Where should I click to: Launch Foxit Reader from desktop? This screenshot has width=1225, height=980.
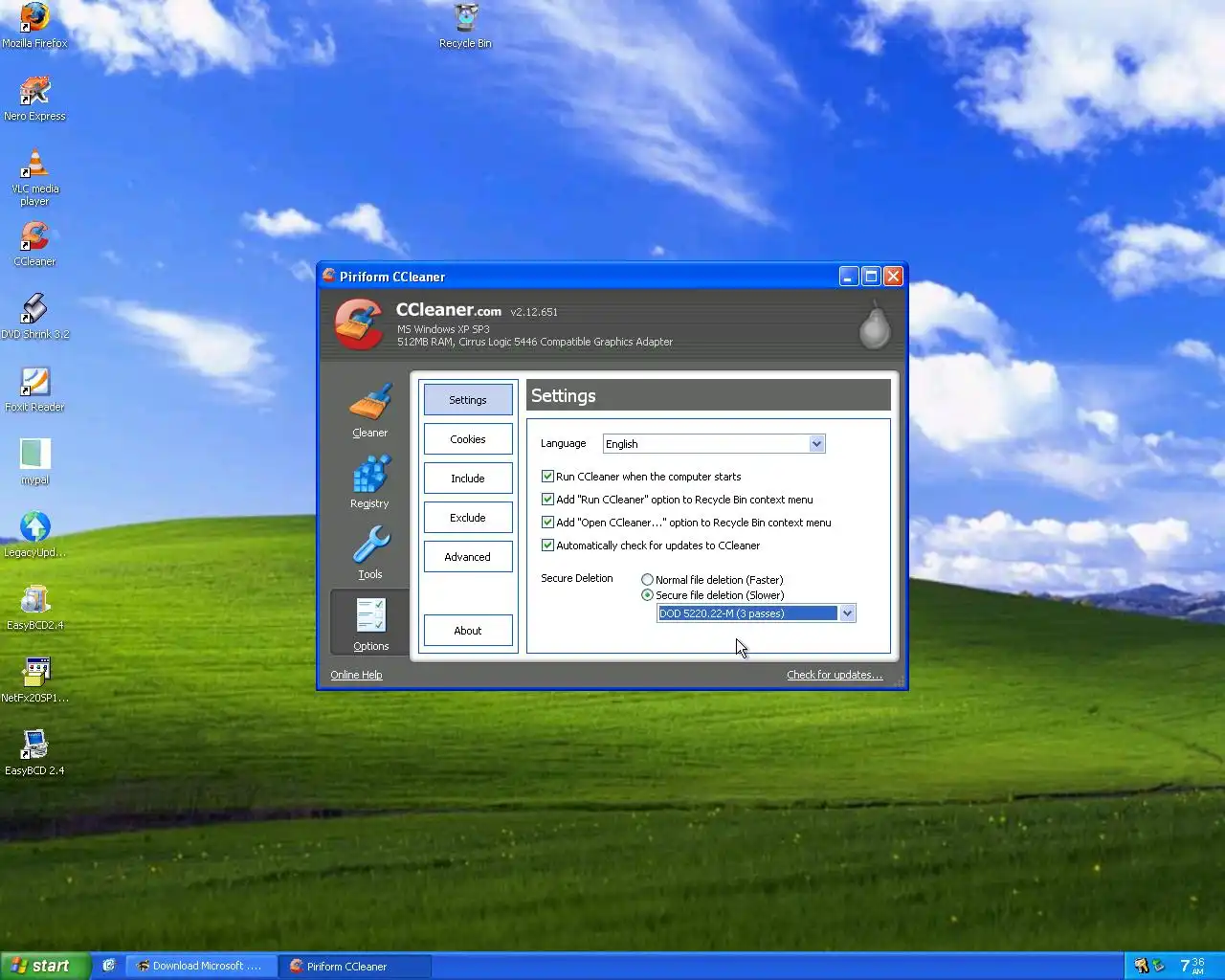(x=34, y=390)
